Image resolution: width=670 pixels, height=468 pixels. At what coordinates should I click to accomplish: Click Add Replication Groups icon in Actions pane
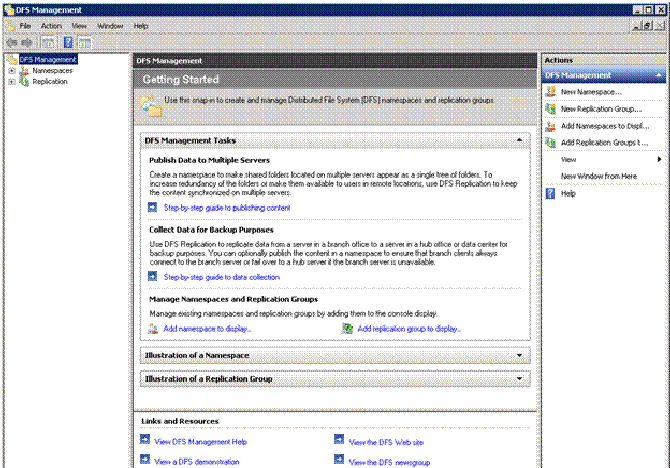point(551,142)
